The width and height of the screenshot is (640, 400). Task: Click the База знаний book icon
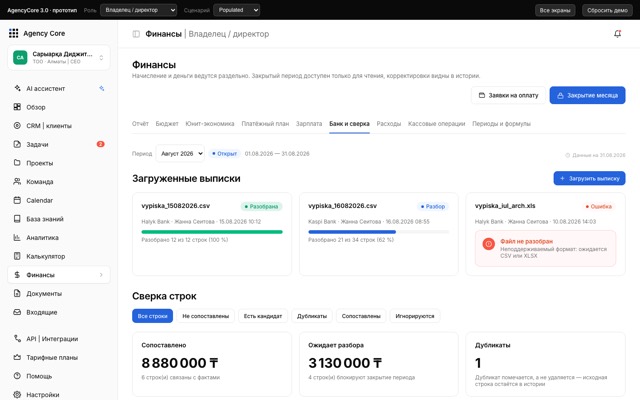coord(17,219)
